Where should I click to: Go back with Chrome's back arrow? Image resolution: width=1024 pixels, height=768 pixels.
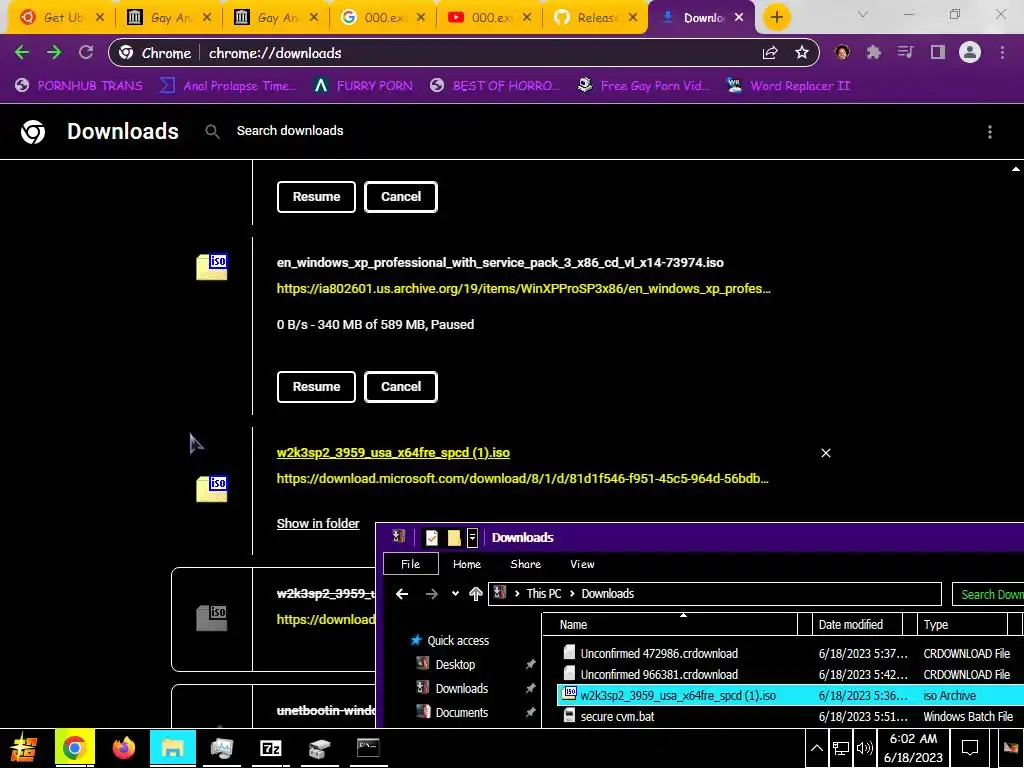click(x=22, y=53)
